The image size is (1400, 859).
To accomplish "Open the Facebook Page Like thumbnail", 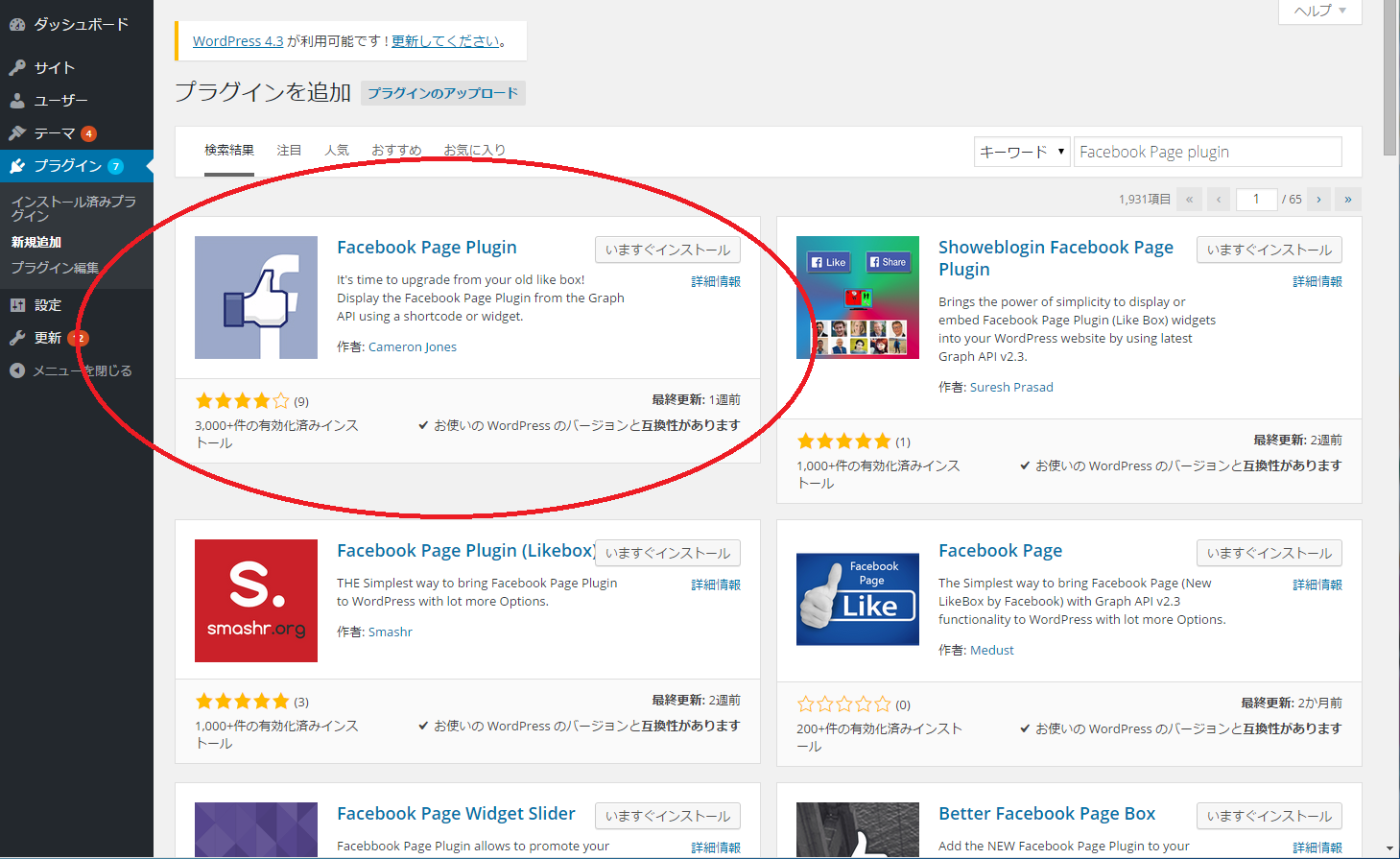I will [x=858, y=601].
